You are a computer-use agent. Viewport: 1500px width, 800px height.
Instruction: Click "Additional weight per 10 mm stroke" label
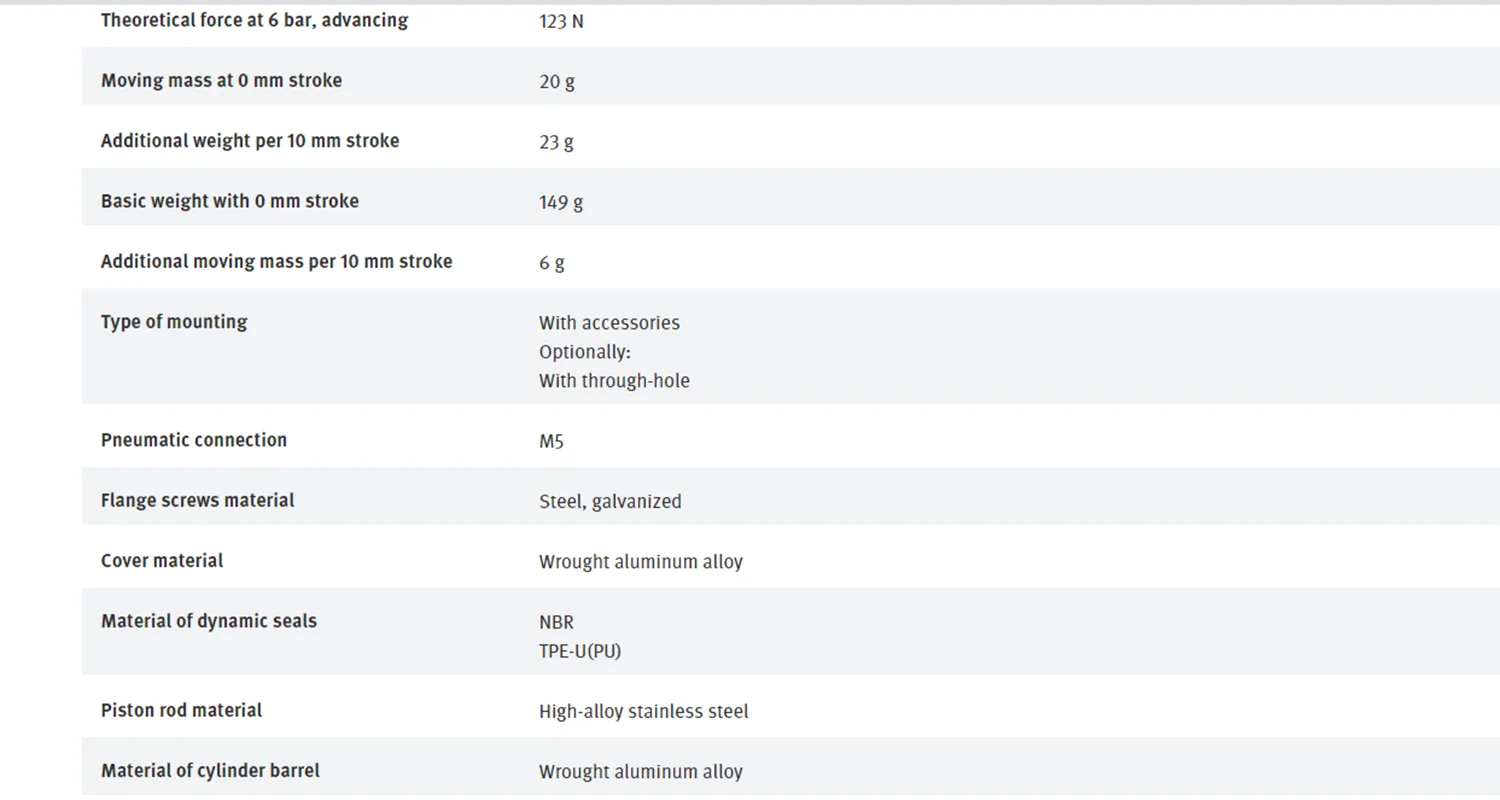click(x=250, y=141)
